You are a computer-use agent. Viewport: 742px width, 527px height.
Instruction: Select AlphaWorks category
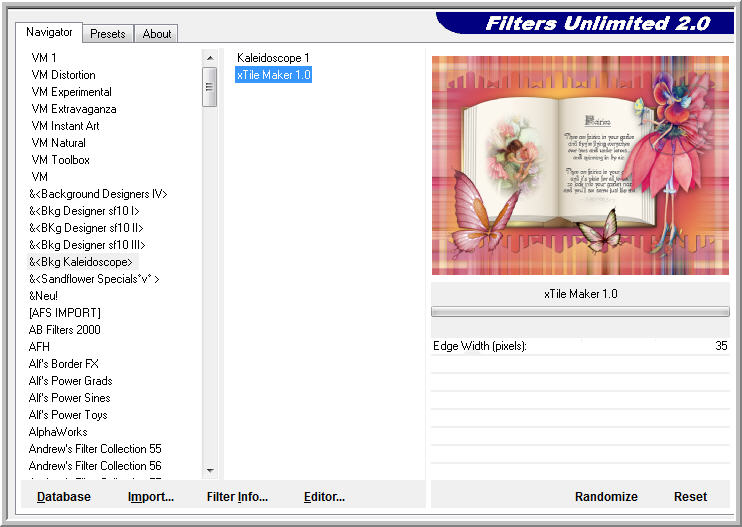[58, 432]
